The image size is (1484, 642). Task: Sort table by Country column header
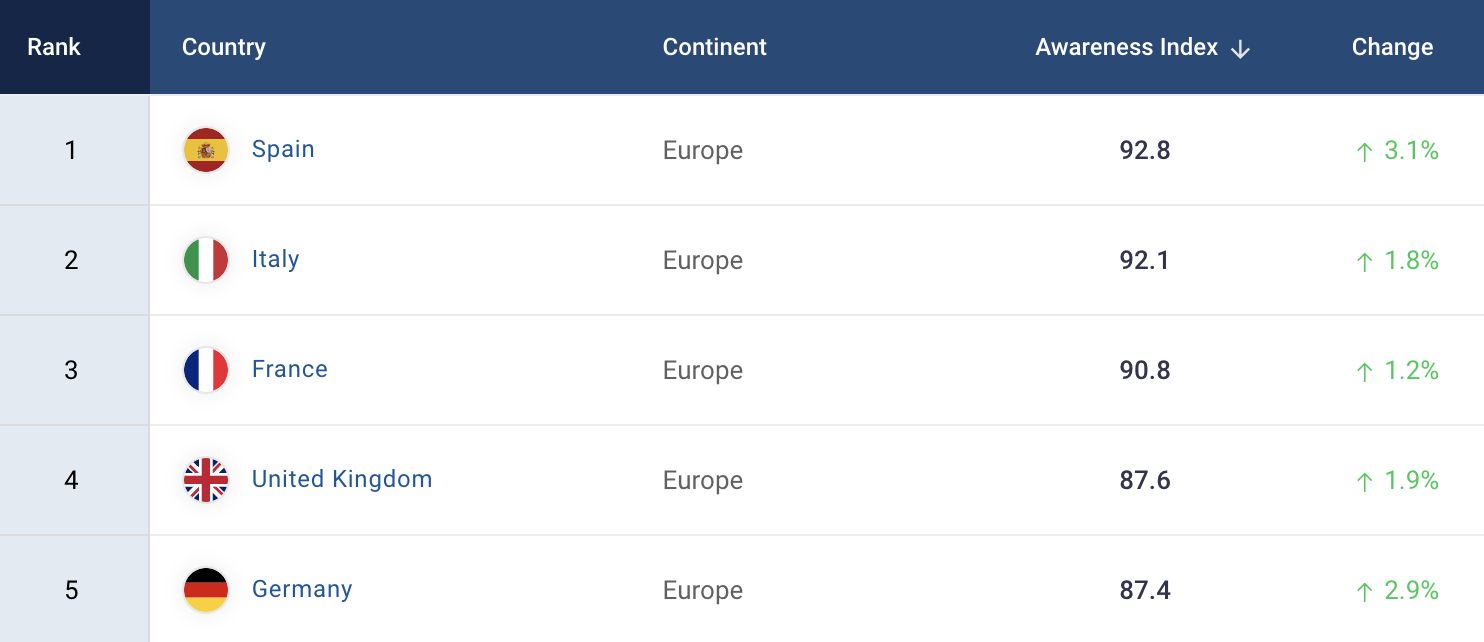[224, 47]
